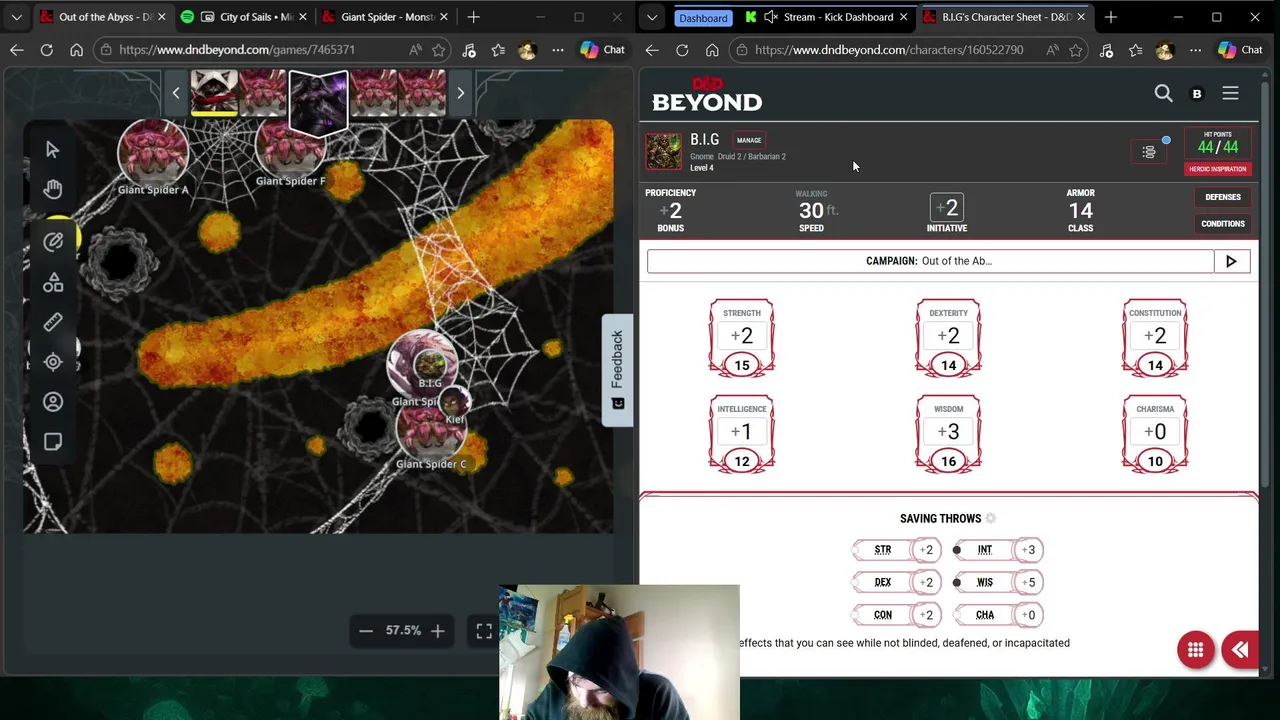Select the target ping tool
Viewport: 1280px width, 720px height.
(53, 362)
